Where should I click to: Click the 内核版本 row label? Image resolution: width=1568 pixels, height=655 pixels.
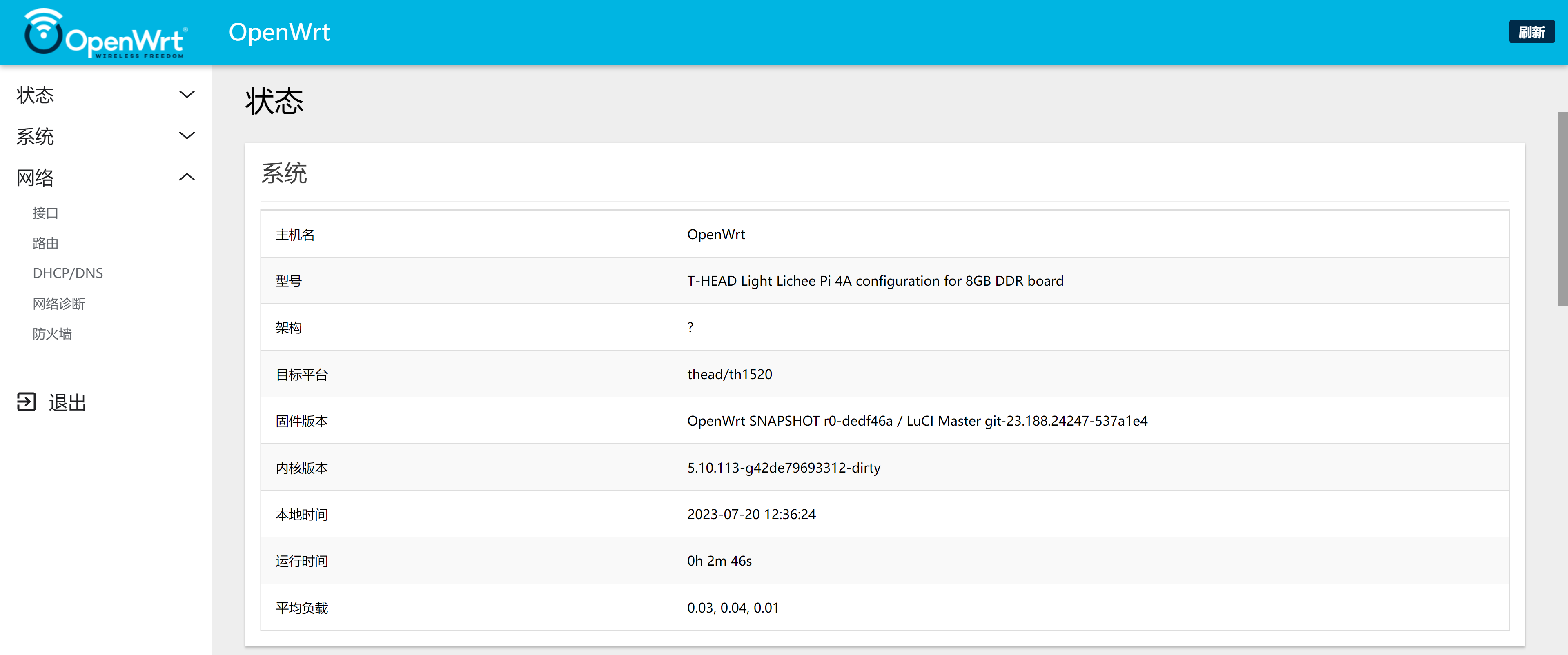[301, 468]
